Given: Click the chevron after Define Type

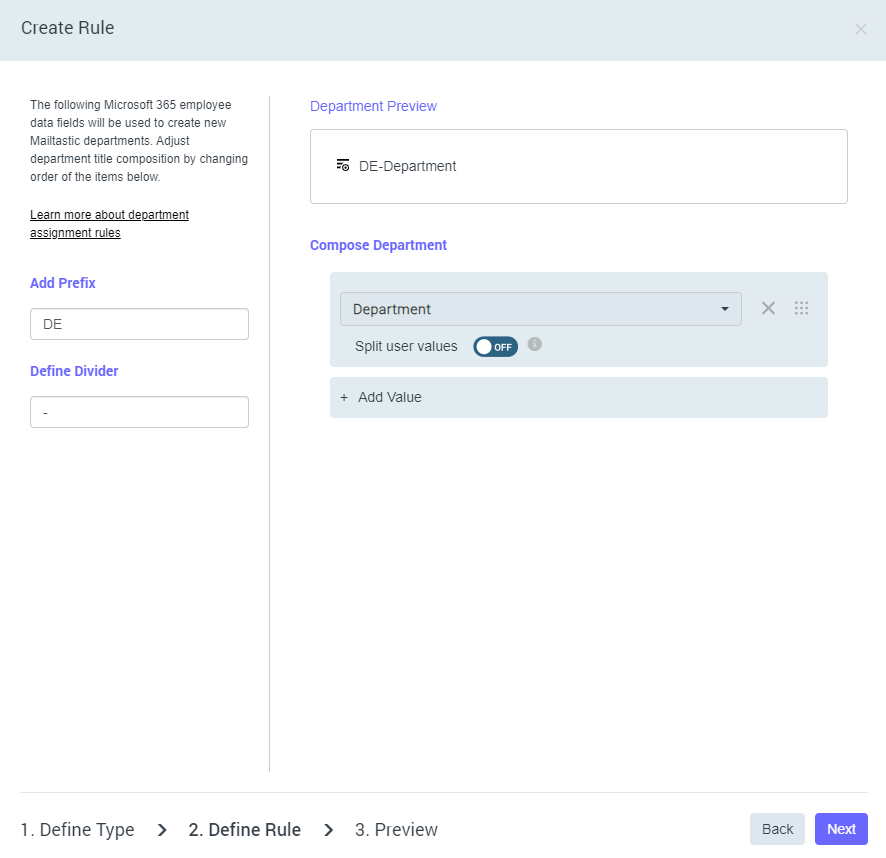Looking at the screenshot, I should (x=162, y=830).
